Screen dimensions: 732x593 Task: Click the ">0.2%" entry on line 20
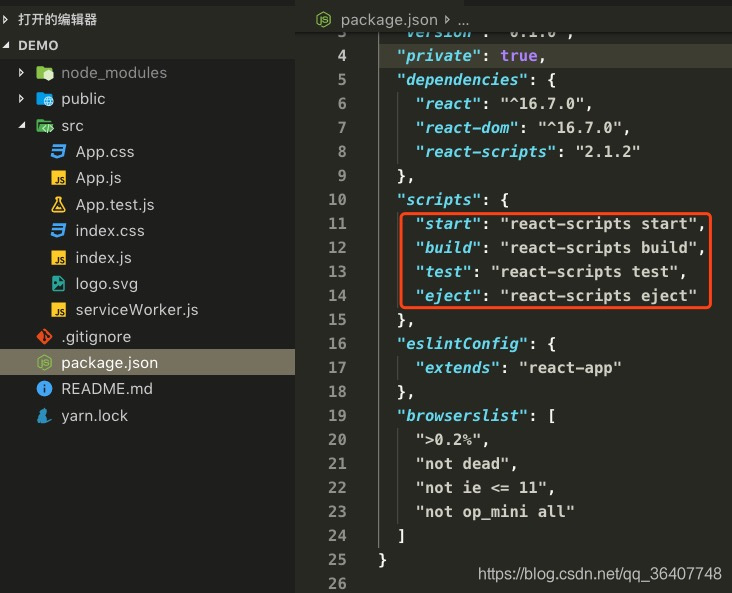pos(448,440)
